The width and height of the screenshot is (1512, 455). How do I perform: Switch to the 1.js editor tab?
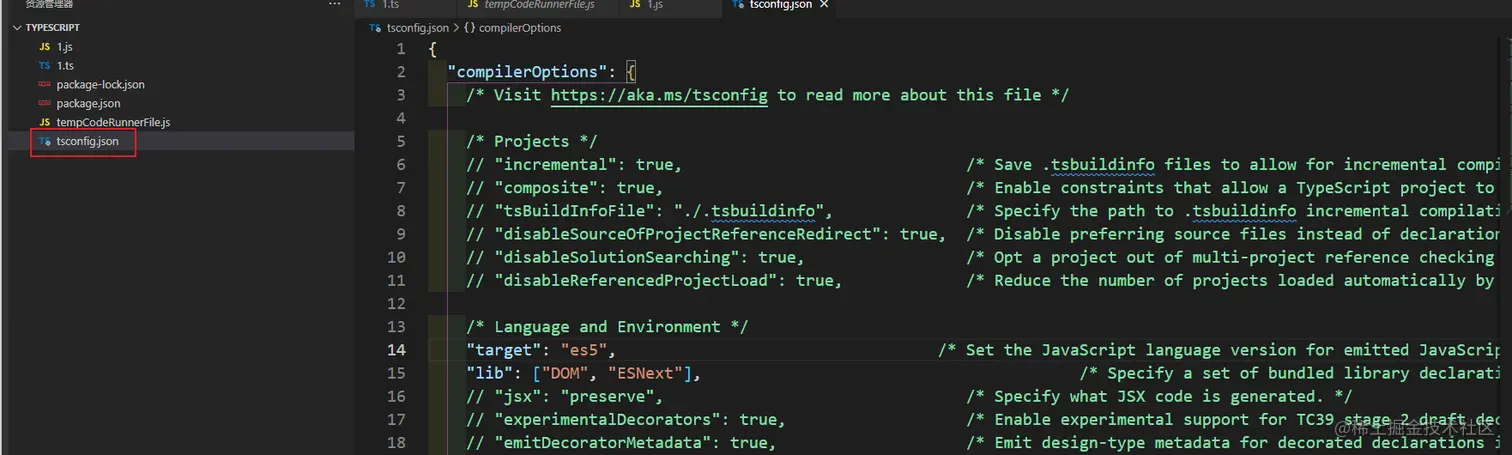coord(654,5)
